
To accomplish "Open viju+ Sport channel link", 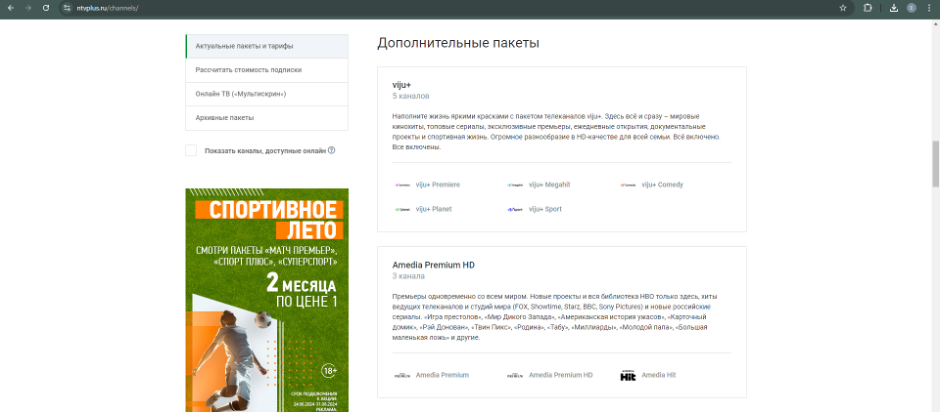I will (x=545, y=209).
